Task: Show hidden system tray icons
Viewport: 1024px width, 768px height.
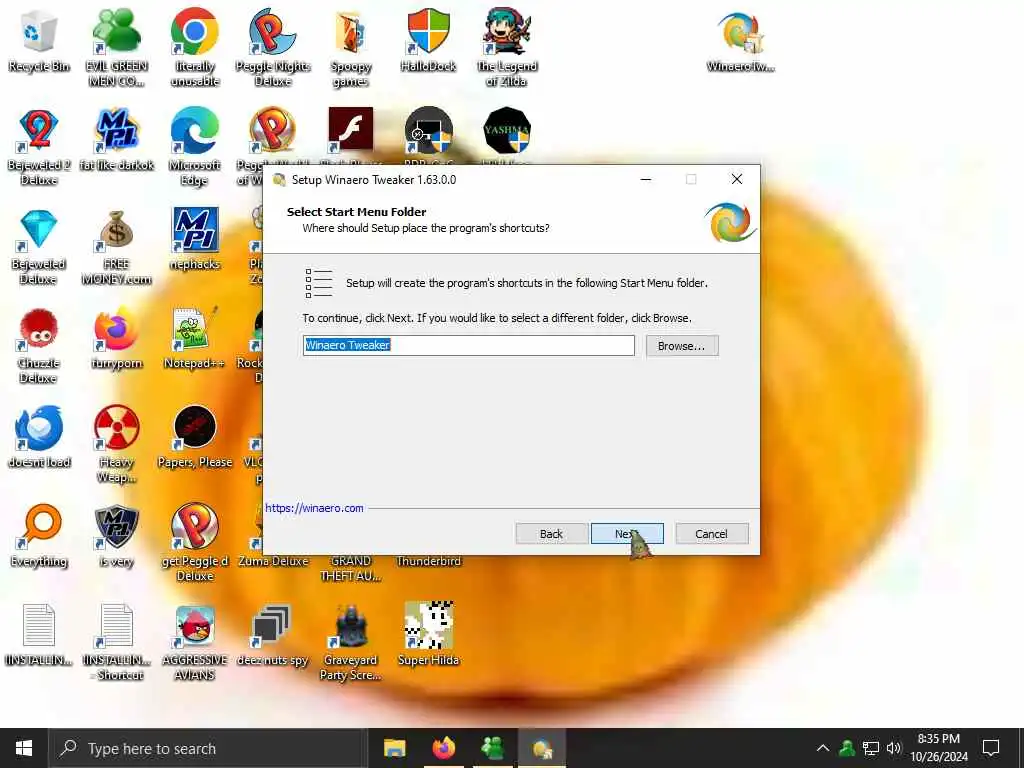Action: (823, 748)
